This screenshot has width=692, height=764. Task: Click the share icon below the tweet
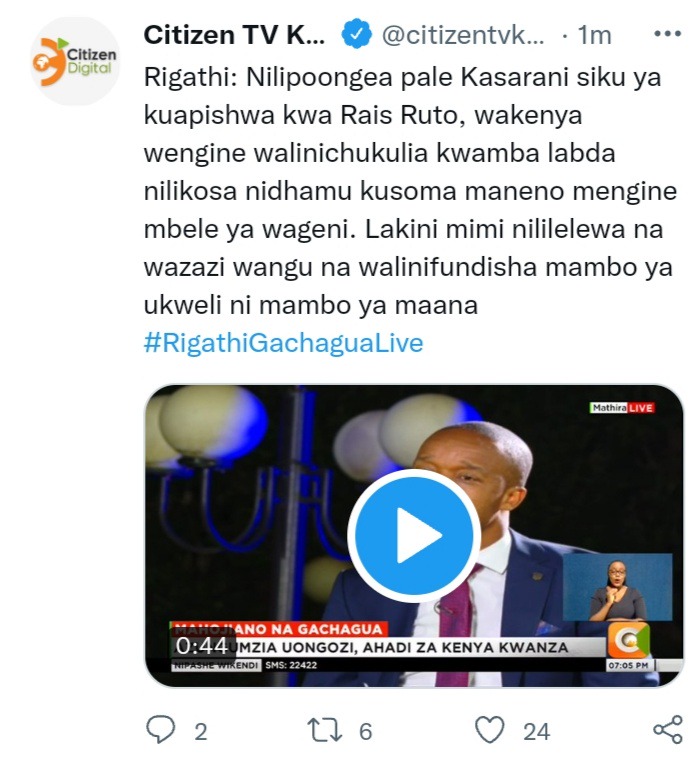(668, 729)
